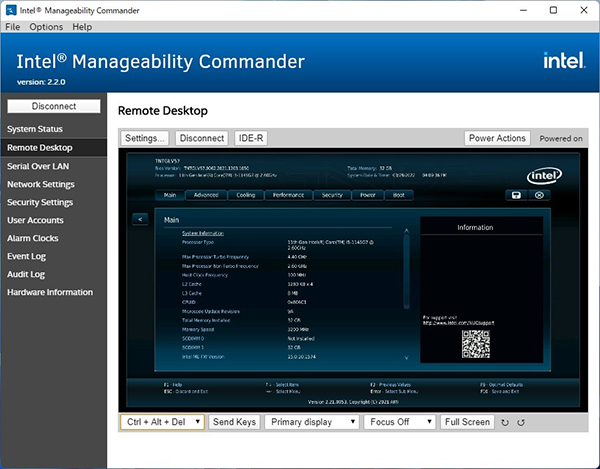Screen dimensions: 600x469
Task: Switch to the BIOS Boot tab
Action: pos(399,195)
